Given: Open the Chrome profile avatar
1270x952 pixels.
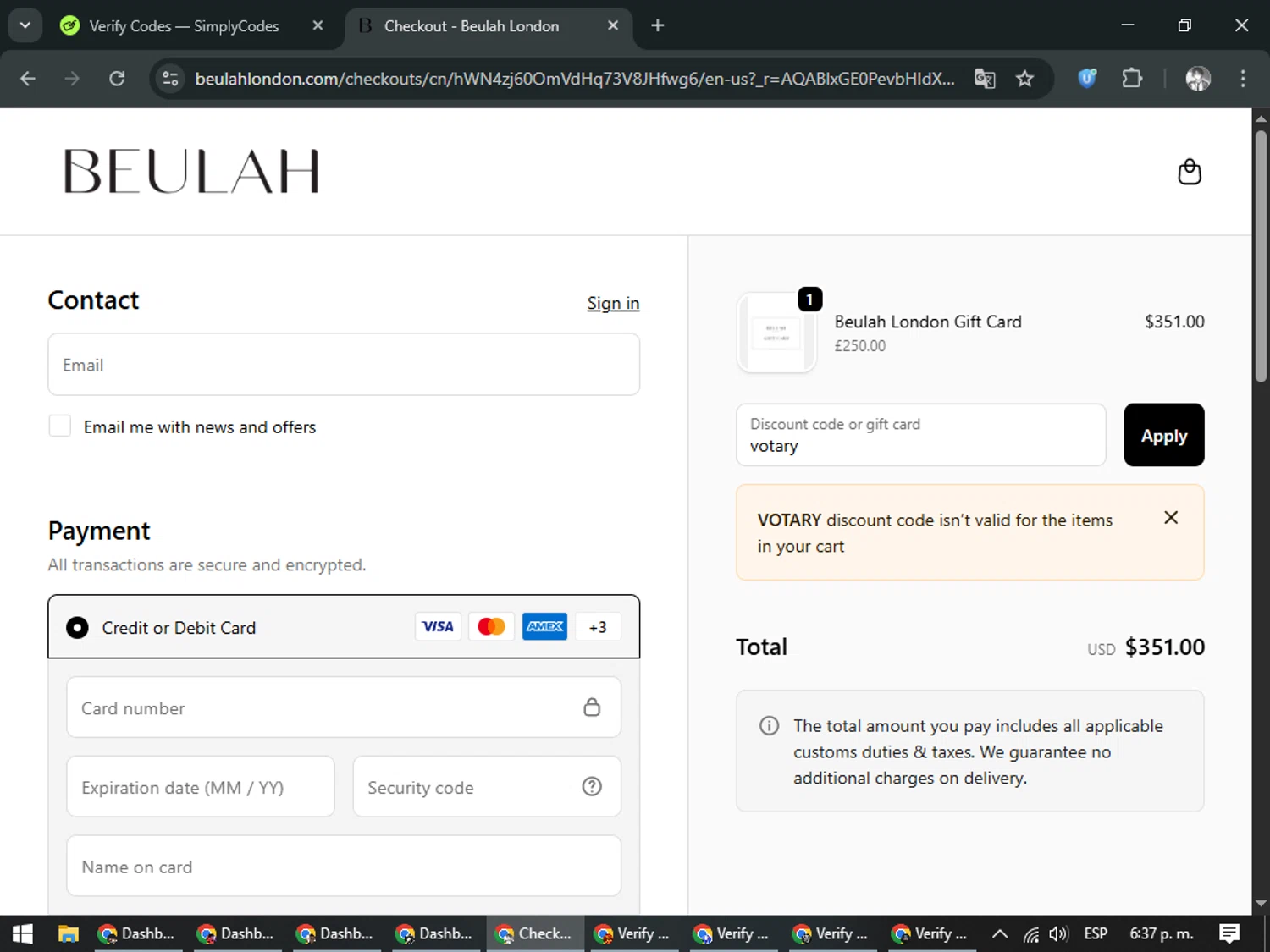Looking at the screenshot, I should pos(1198,79).
